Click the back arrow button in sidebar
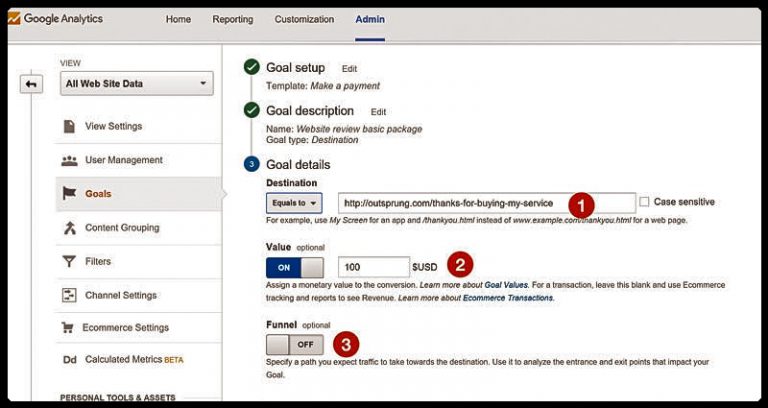This screenshot has height=408, width=768. pos(31,84)
